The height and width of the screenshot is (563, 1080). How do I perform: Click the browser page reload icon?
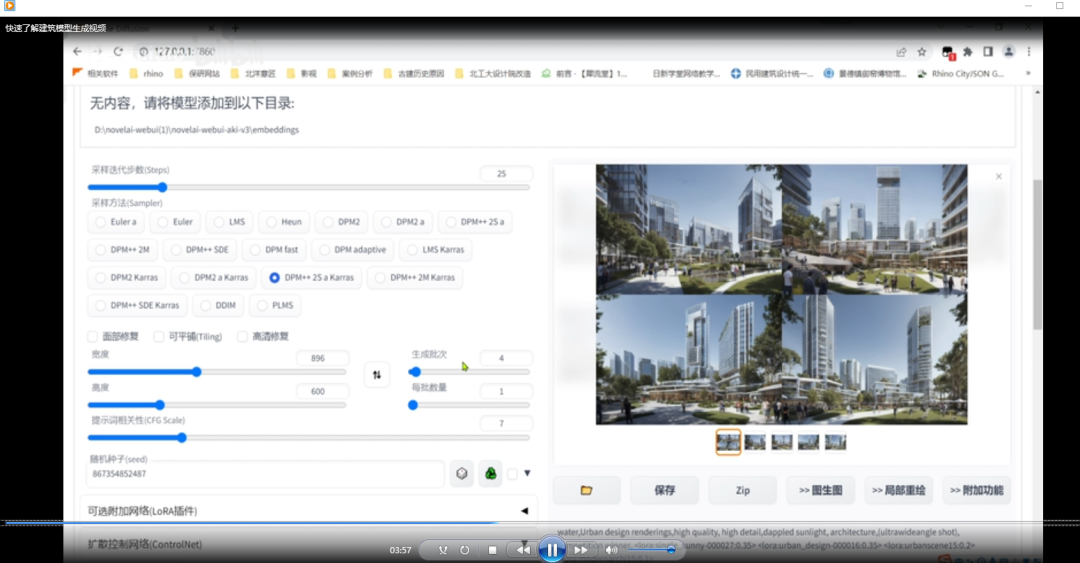[118, 51]
